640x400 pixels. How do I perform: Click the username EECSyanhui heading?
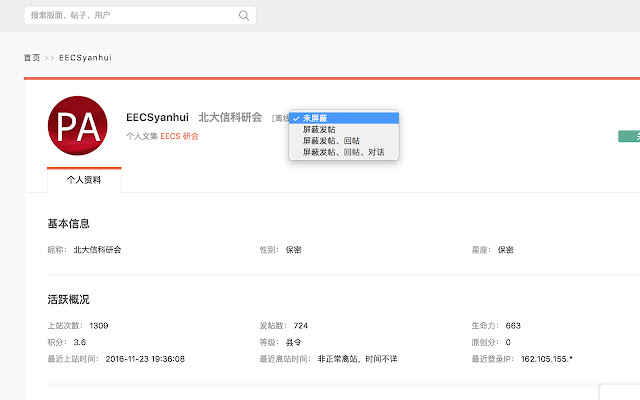[x=158, y=118]
